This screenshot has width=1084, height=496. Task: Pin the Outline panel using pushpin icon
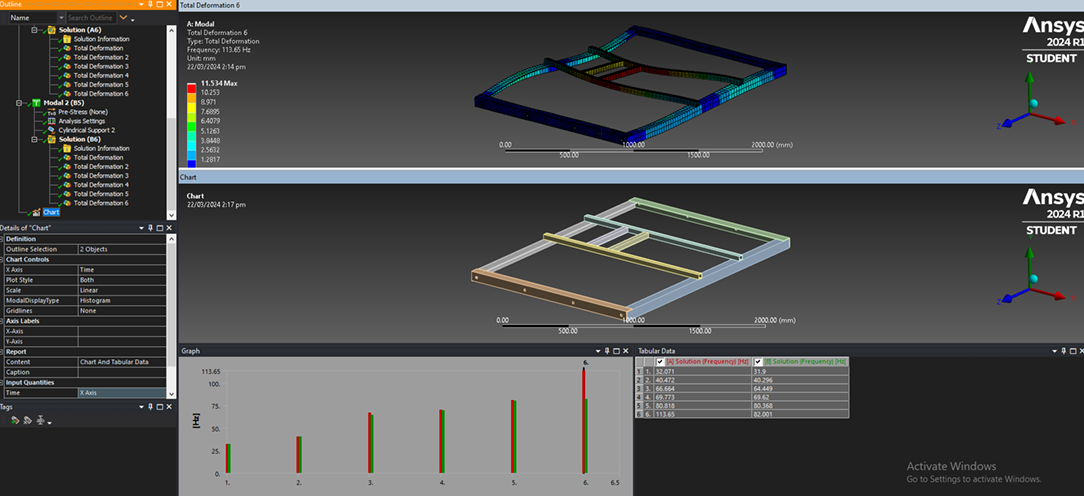pyautogui.click(x=150, y=5)
